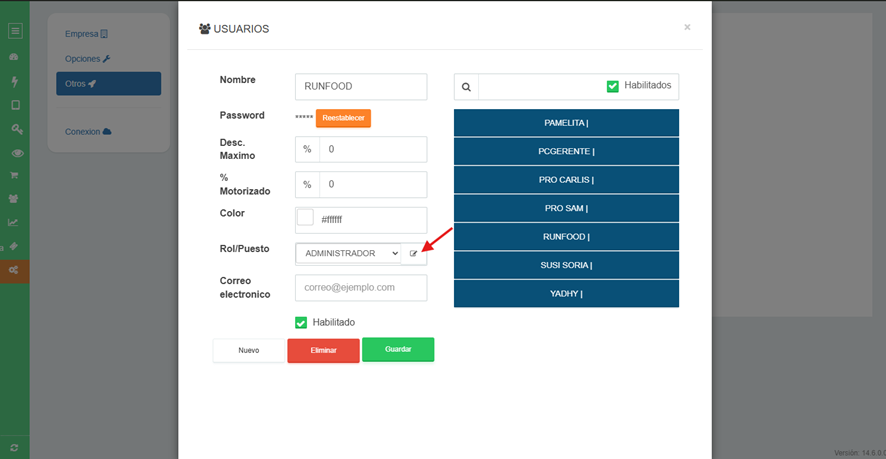Open the shopping cart sidebar icon

tap(15, 175)
